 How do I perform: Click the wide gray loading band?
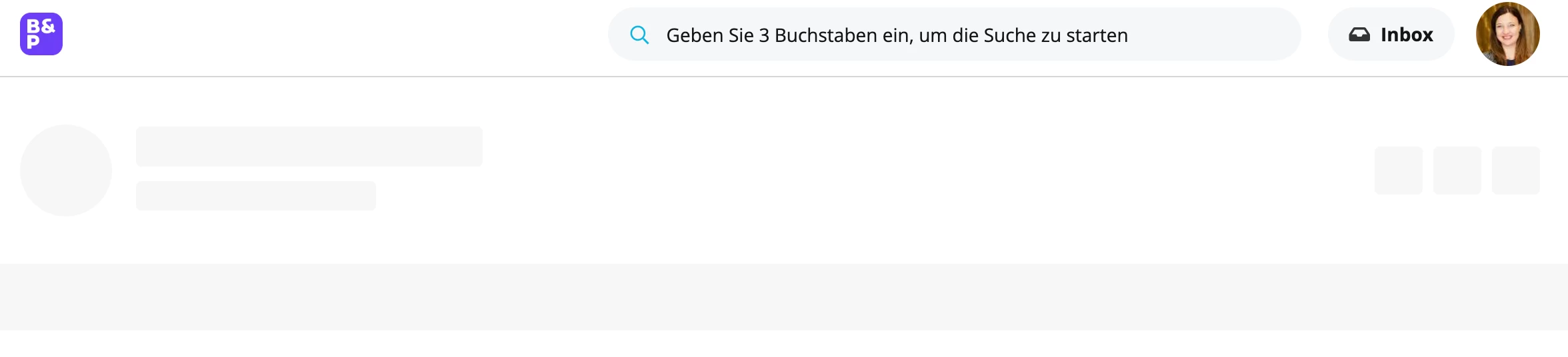click(x=784, y=297)
